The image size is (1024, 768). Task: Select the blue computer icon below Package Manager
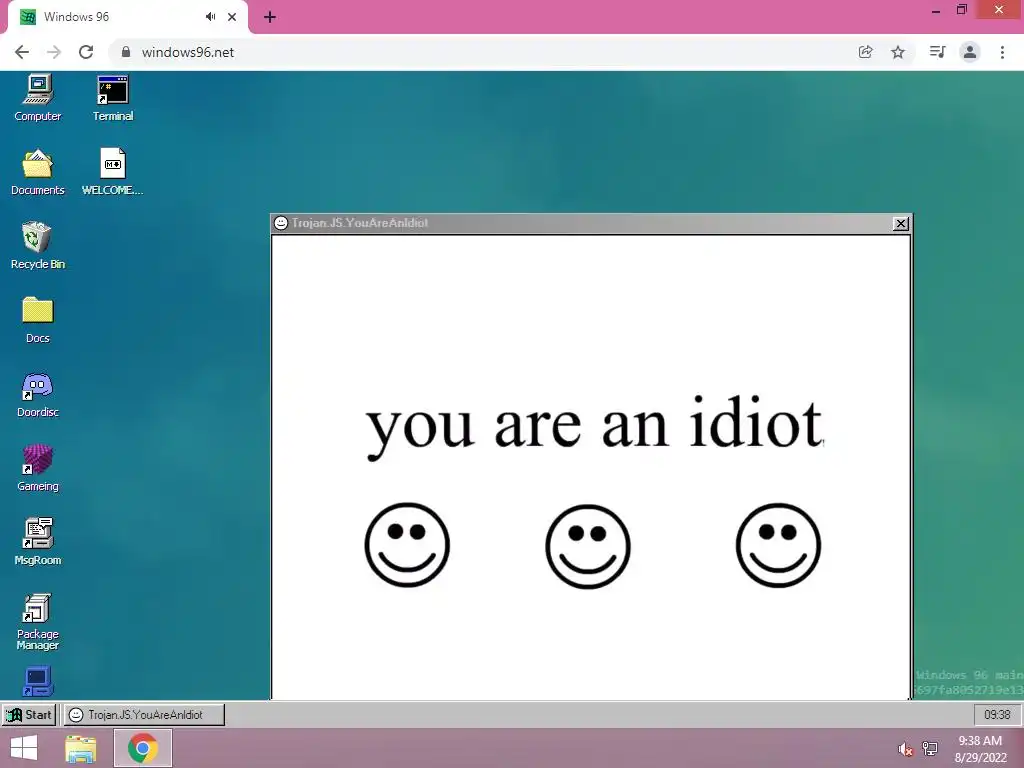38,682
